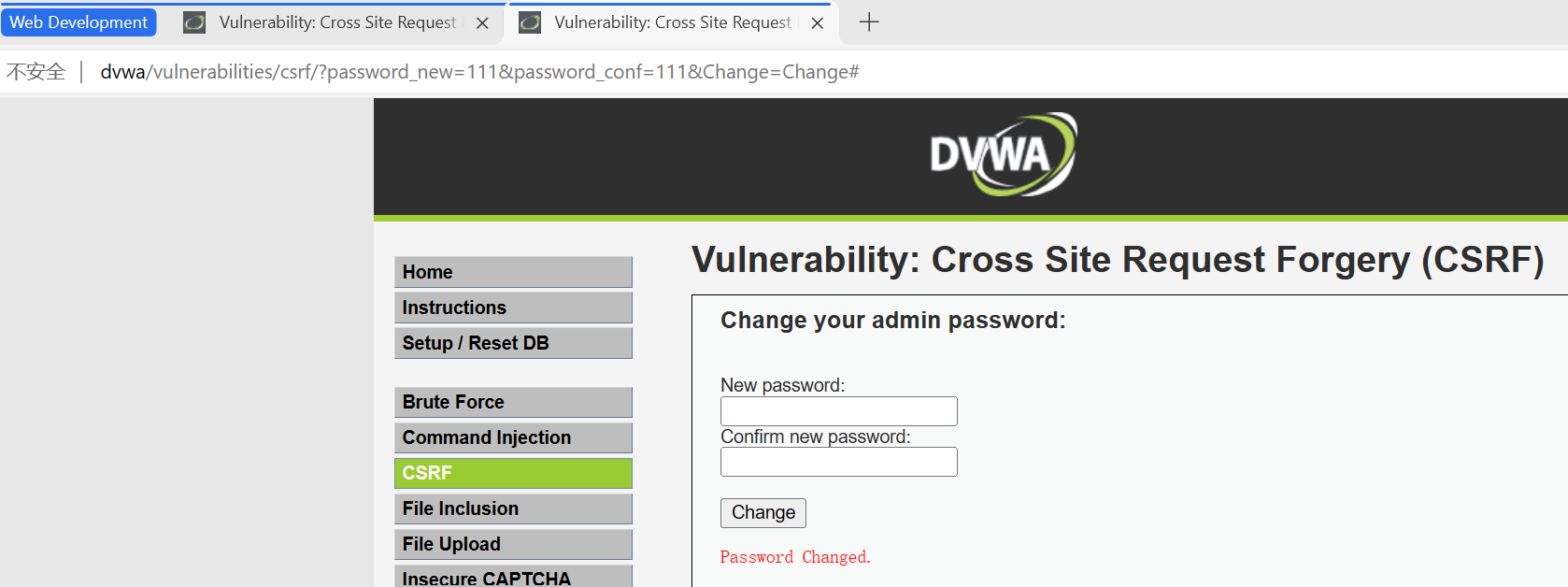This screenshot has height=587, width=1568.
Task: Click favicon of first CSRF tab
Action: tap(194, 22)
